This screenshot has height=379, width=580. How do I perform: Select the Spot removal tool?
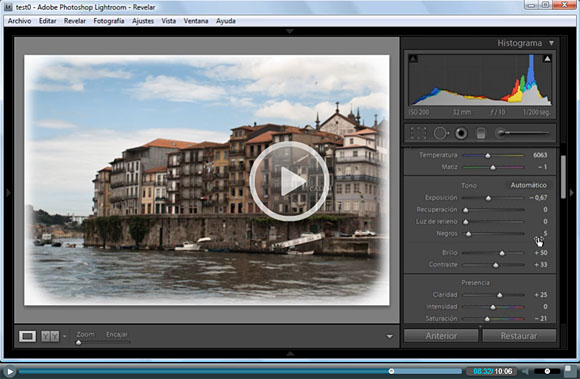click(441, 133)
